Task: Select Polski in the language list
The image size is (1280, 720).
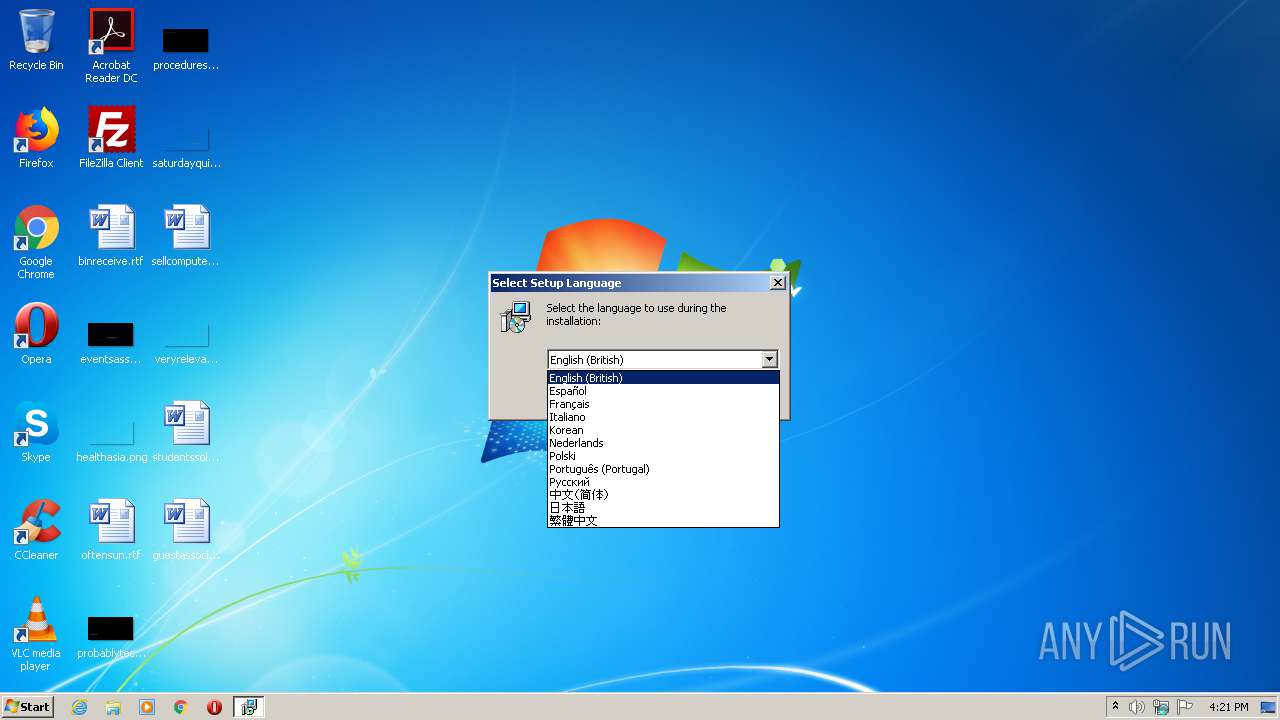Action: pyautogui.click(x=663, y=456)
